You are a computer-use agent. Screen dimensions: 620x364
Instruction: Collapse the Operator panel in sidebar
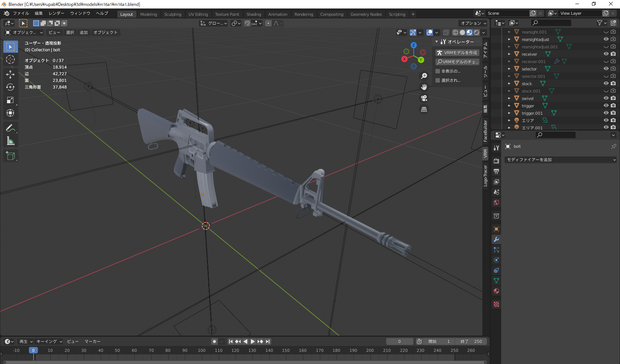(x=437, y=41)
